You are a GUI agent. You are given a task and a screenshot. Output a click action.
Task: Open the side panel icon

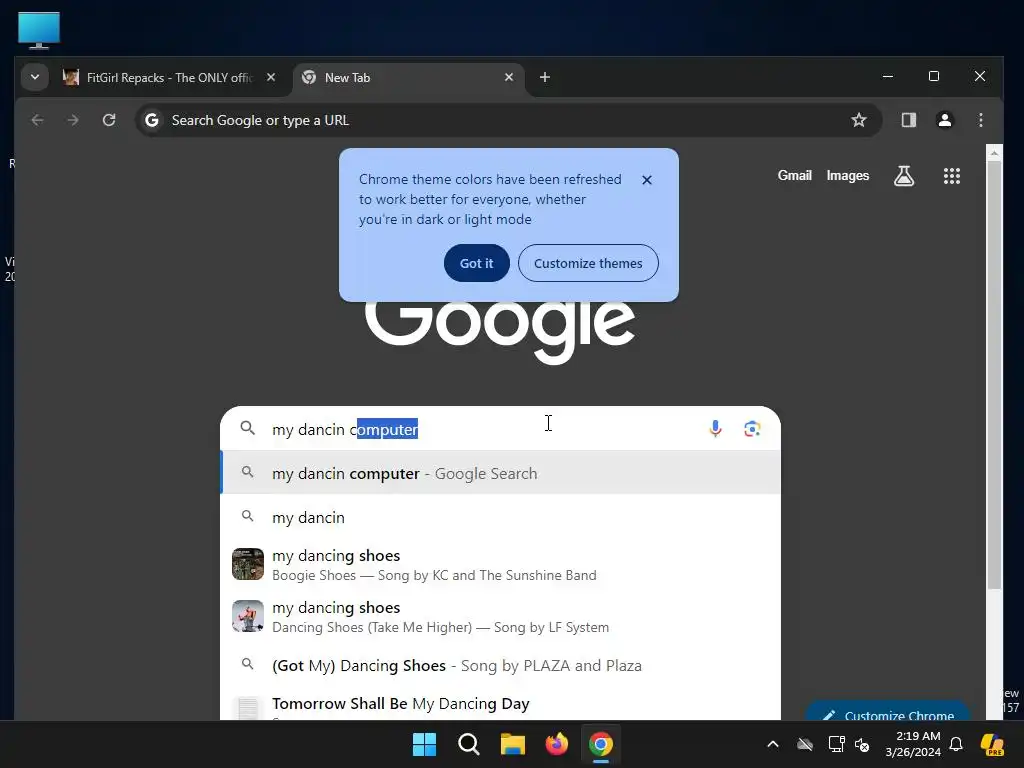point(908,120)
